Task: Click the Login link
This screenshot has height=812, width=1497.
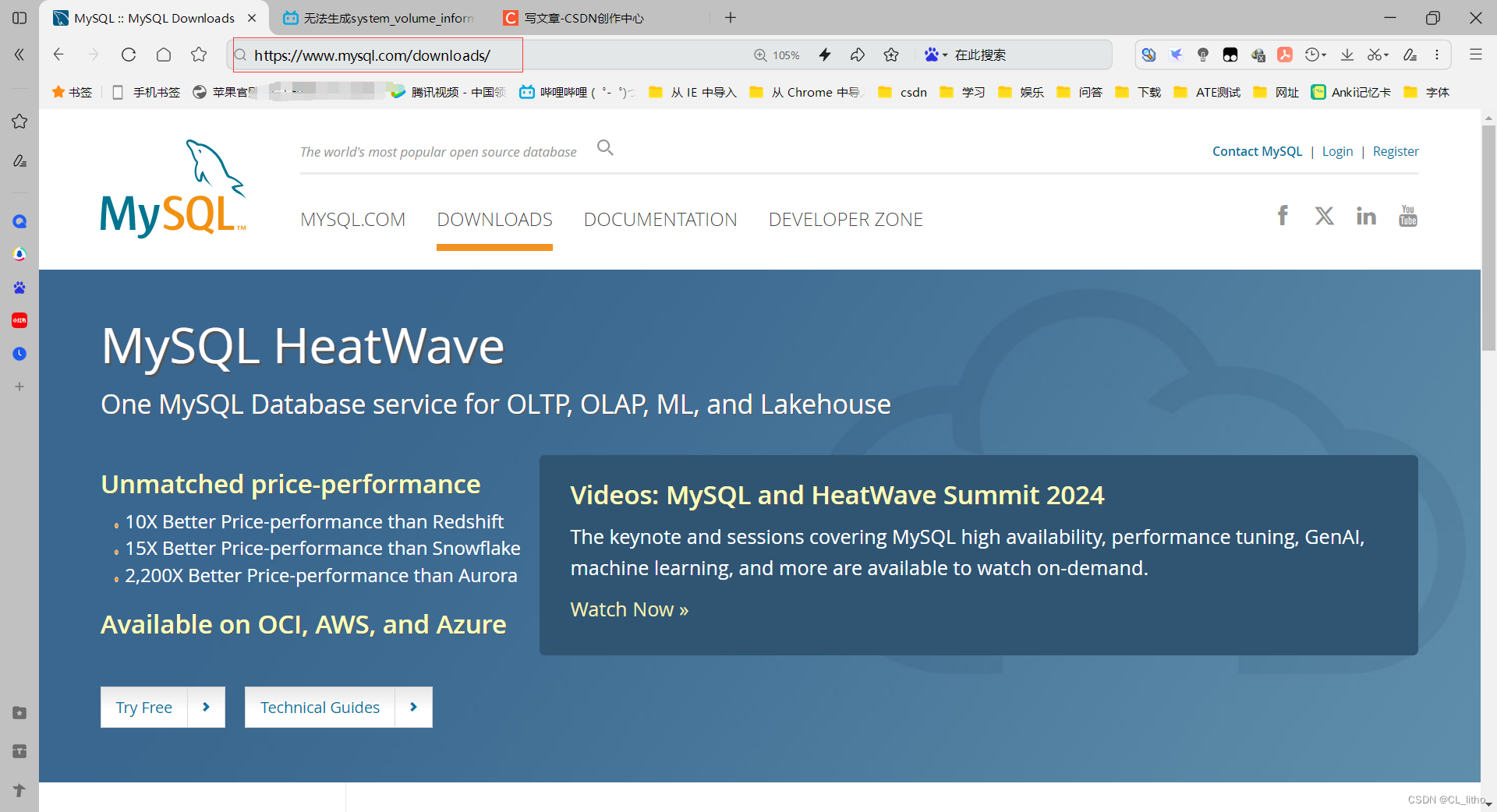Action: point(1337,151)
